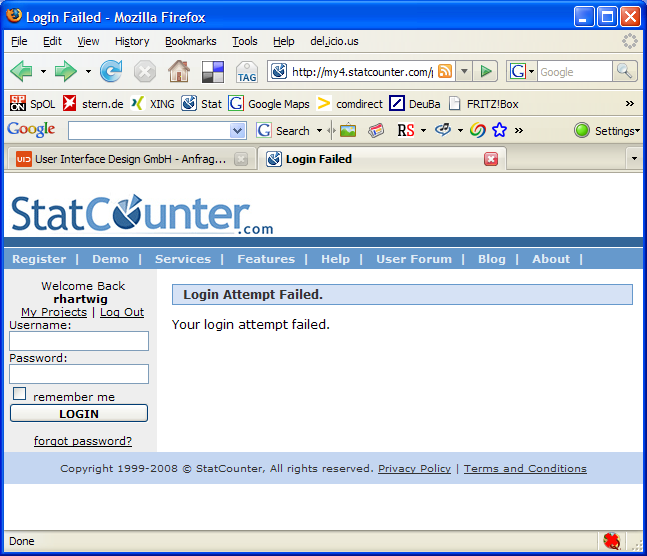Open the Settings menu on Google Toolbar
The width and height of the screenshot is (647, 556).
(x=607, y=131)
